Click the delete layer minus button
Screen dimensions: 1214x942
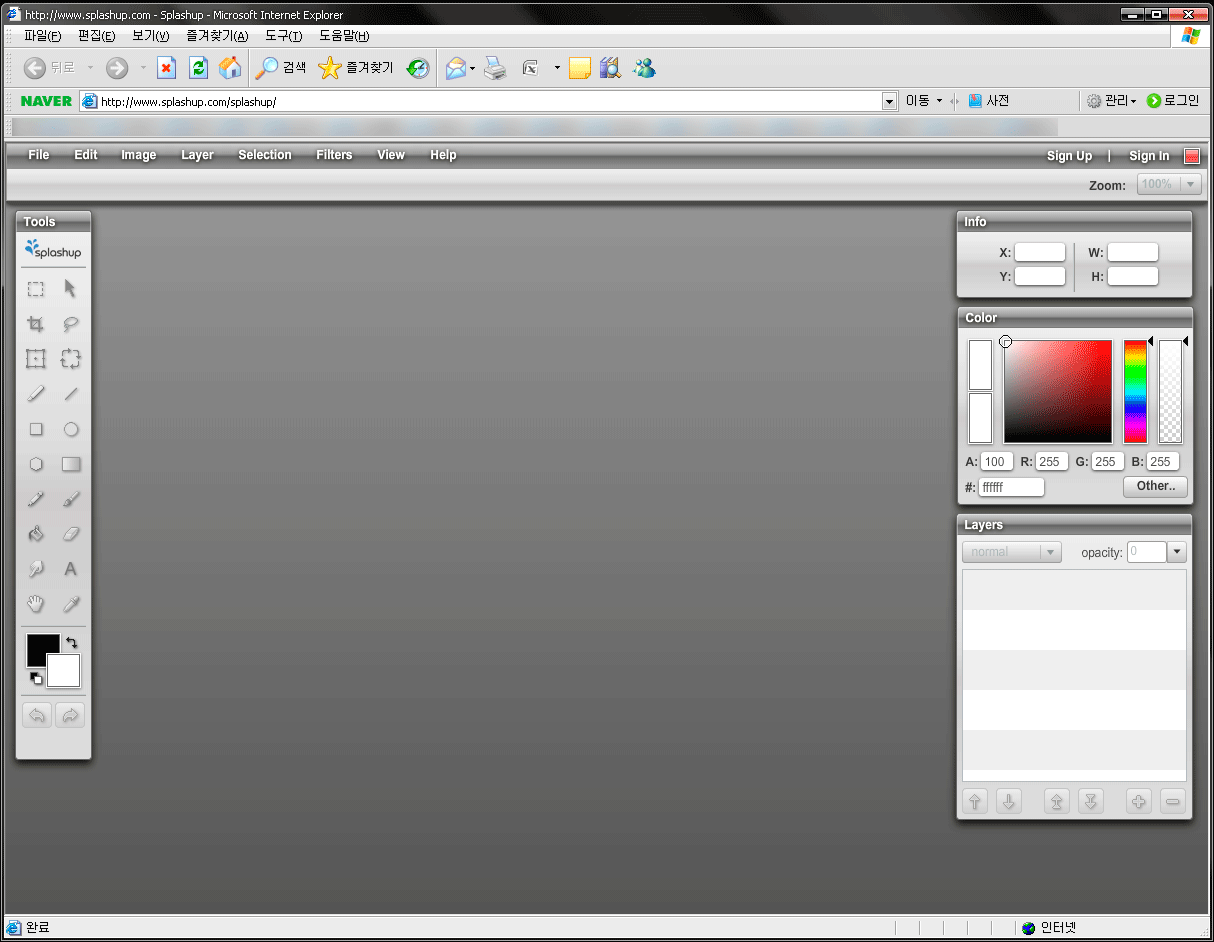coord(1173,801)
